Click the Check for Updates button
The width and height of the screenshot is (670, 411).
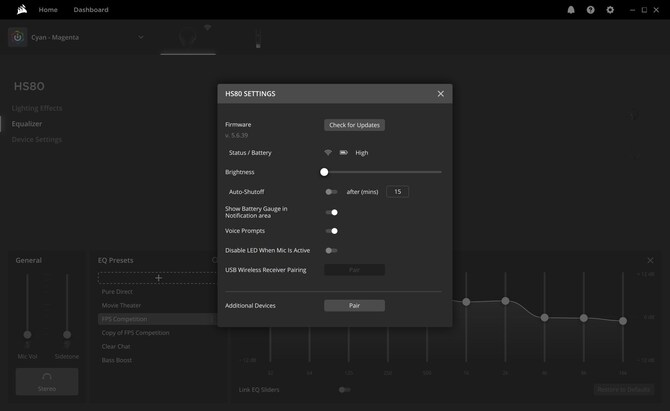click(354, 125)
